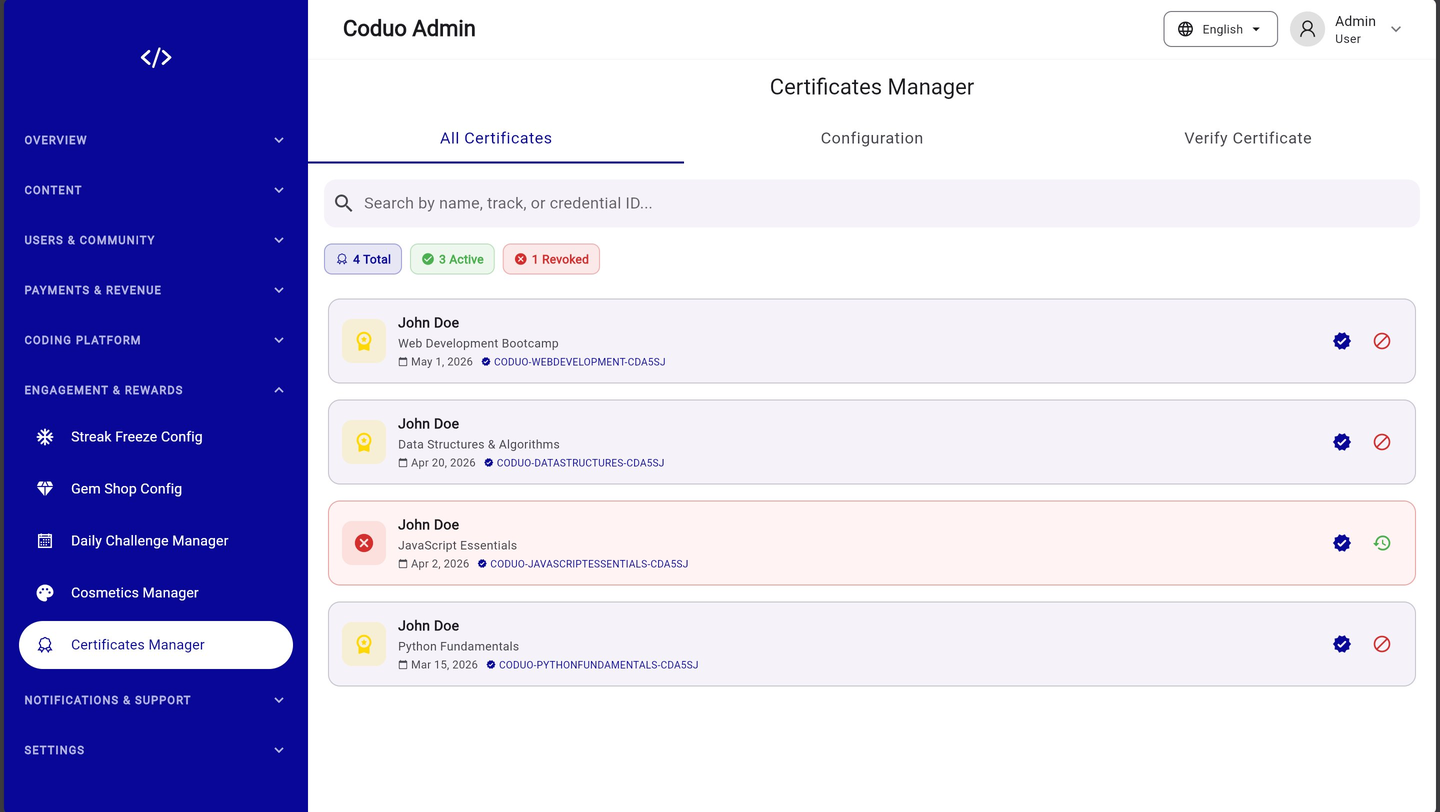
Task: Switch to the Configuration tab
Action: click(x=872, y=138)
